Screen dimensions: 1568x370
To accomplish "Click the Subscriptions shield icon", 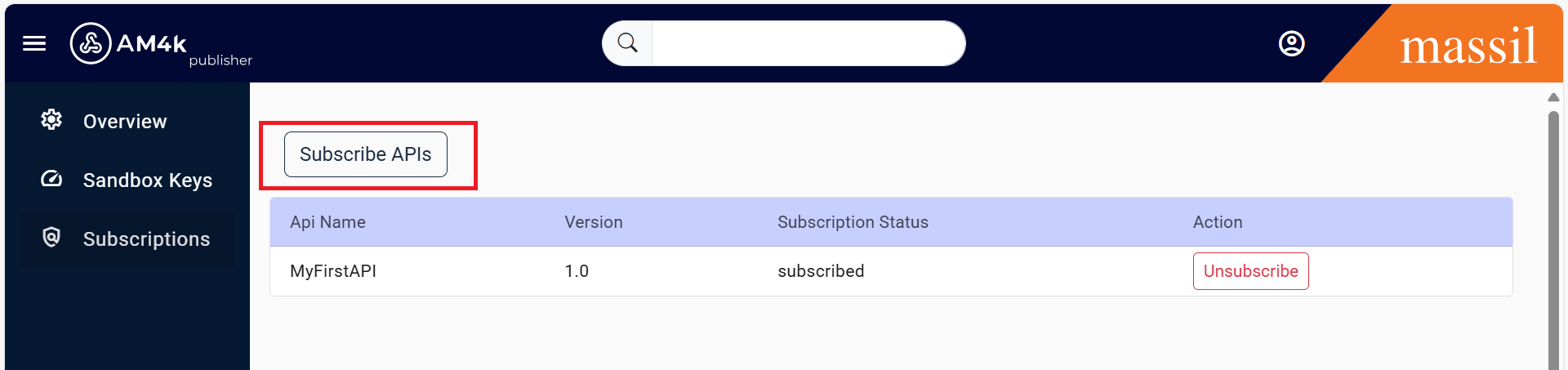I will (51, 238).
